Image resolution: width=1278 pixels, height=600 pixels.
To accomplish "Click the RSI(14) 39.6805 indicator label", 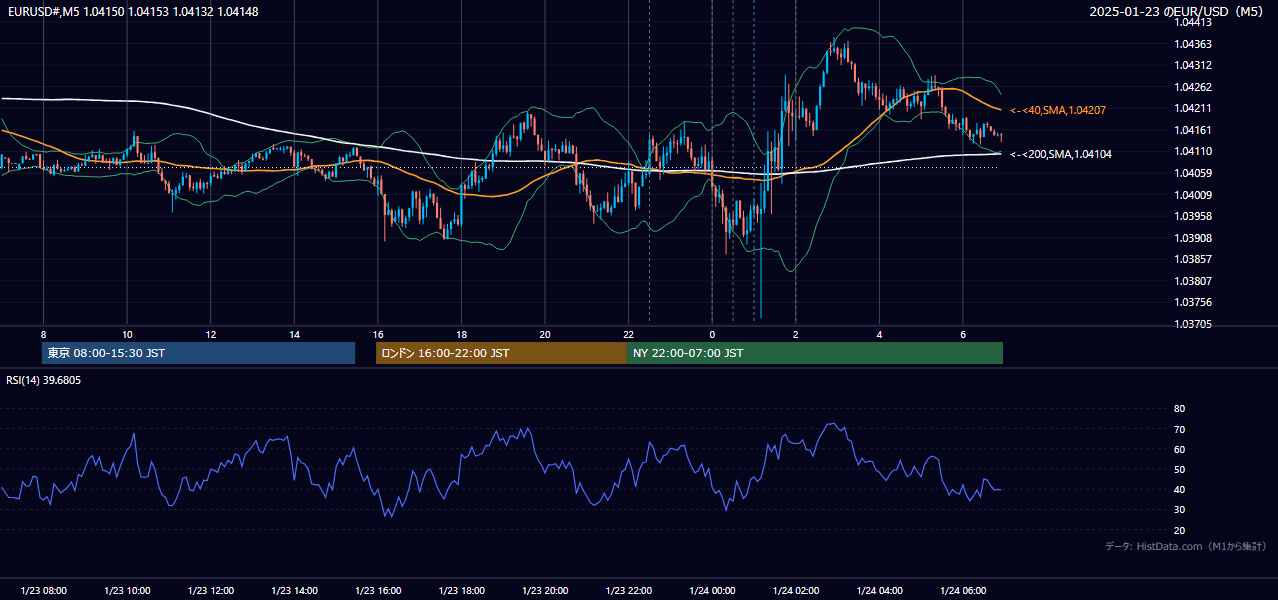I will click(44, 380).
